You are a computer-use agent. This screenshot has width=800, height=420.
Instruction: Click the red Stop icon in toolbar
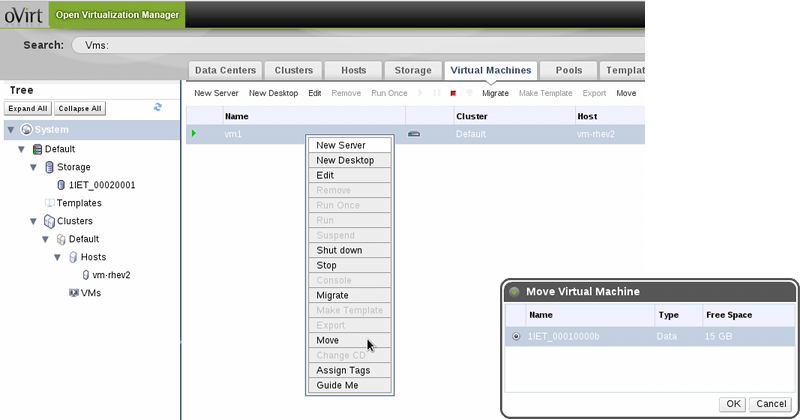[453, 93]
